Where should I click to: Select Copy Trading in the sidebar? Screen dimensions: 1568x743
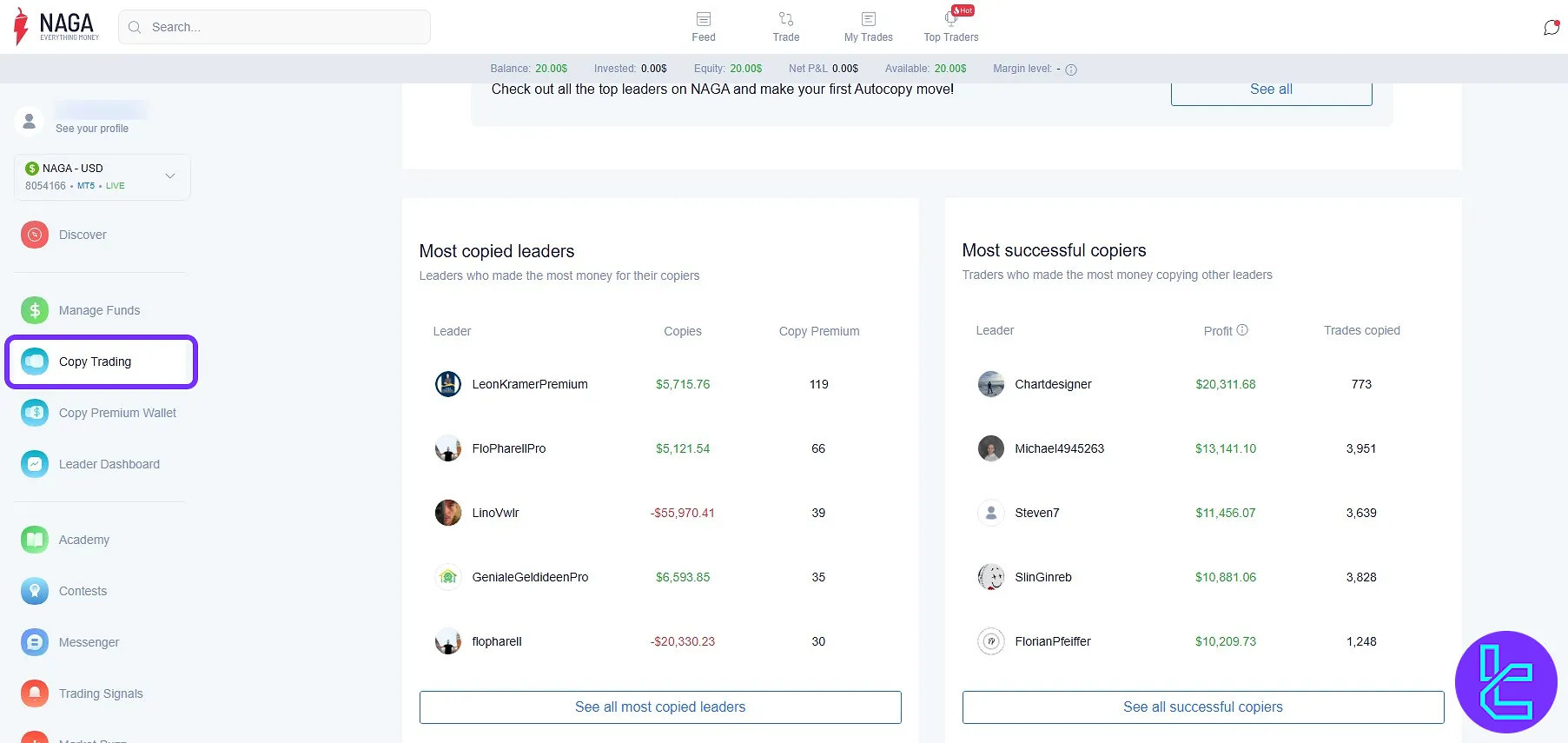[x=102, y=362]
